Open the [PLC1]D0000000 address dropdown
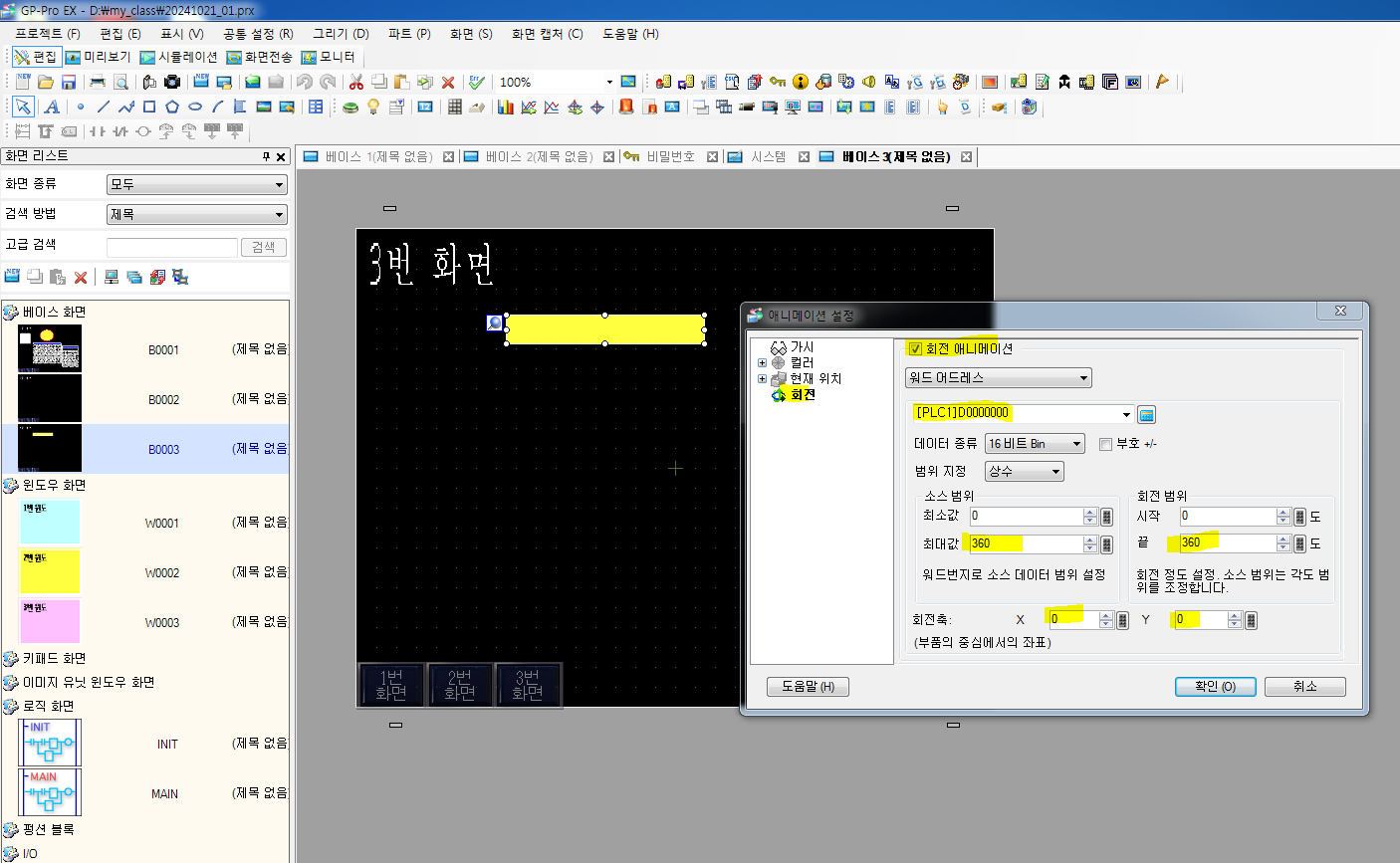The width and height of the screenshot is (1400, 863). [x=1127, y=415]
